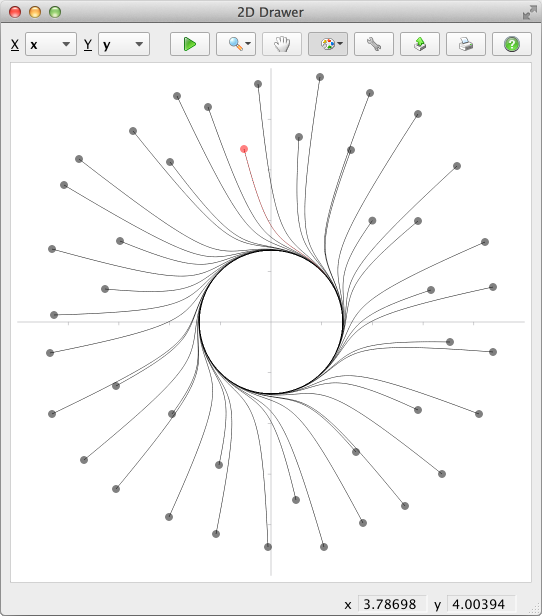This screenshot has width=542, height=616.
Task: Click the export/download green arrow icon
Action: pos(419,44)
